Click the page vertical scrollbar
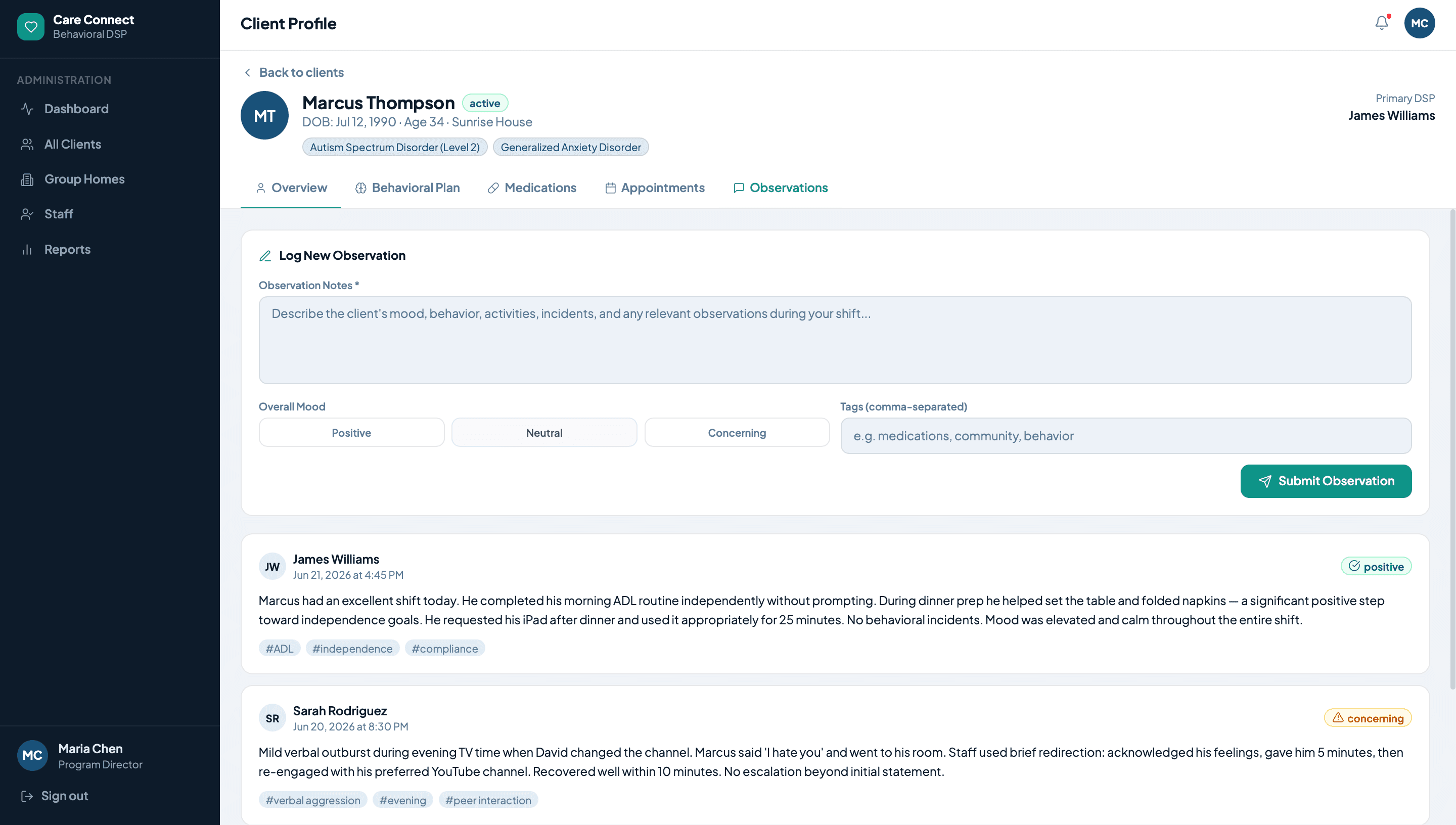 [1452, 449]
